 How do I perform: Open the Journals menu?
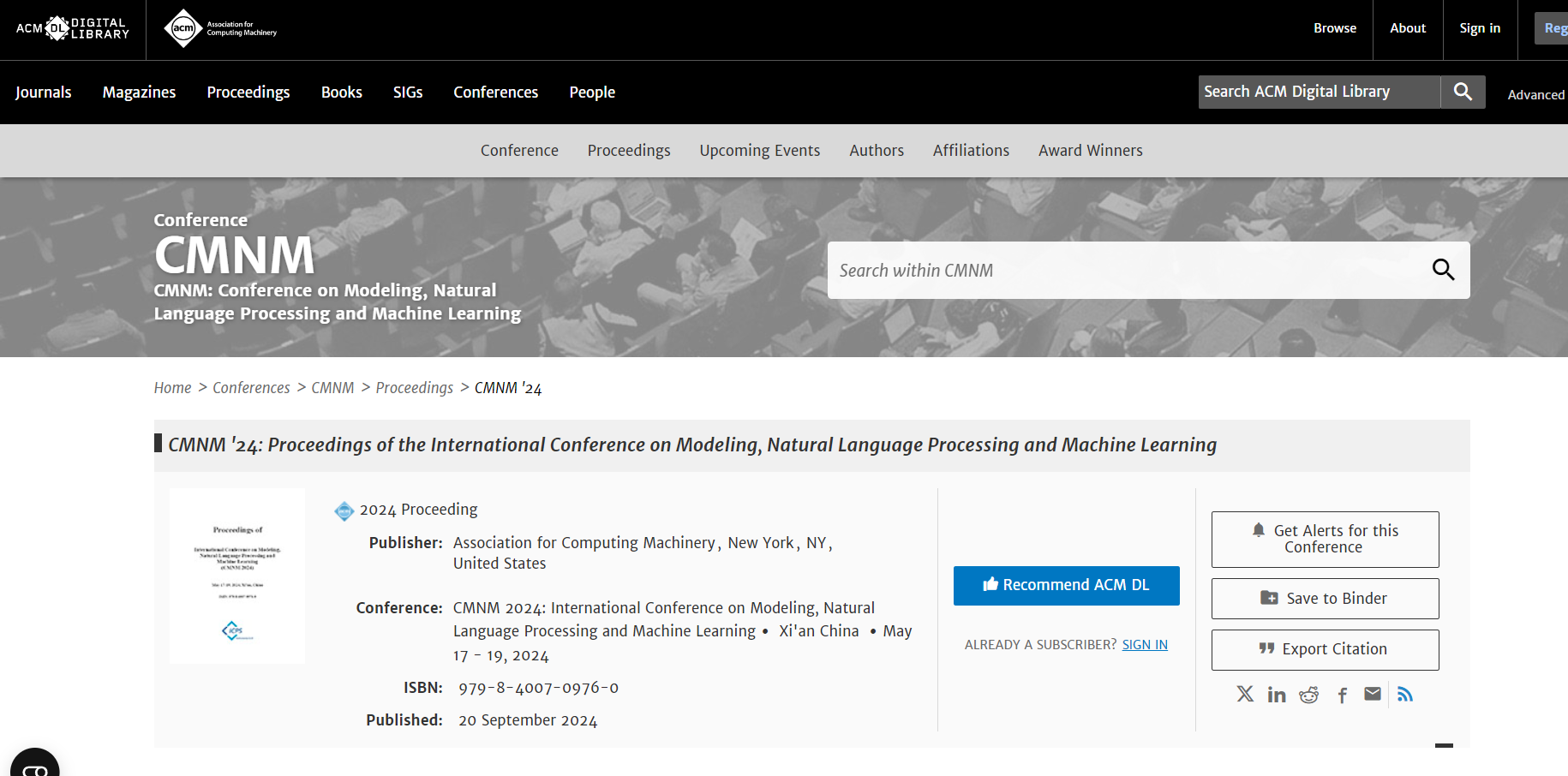click(x=43, y=93)
